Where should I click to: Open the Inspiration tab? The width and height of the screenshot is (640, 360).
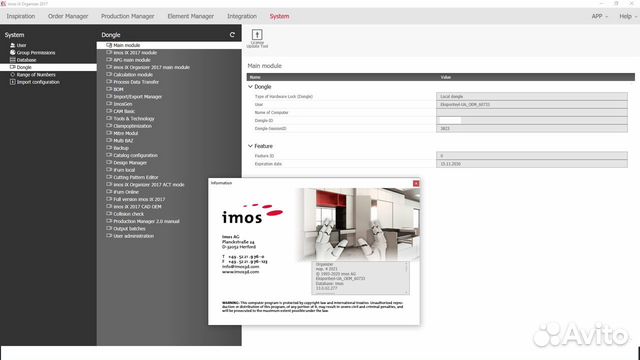21,16
